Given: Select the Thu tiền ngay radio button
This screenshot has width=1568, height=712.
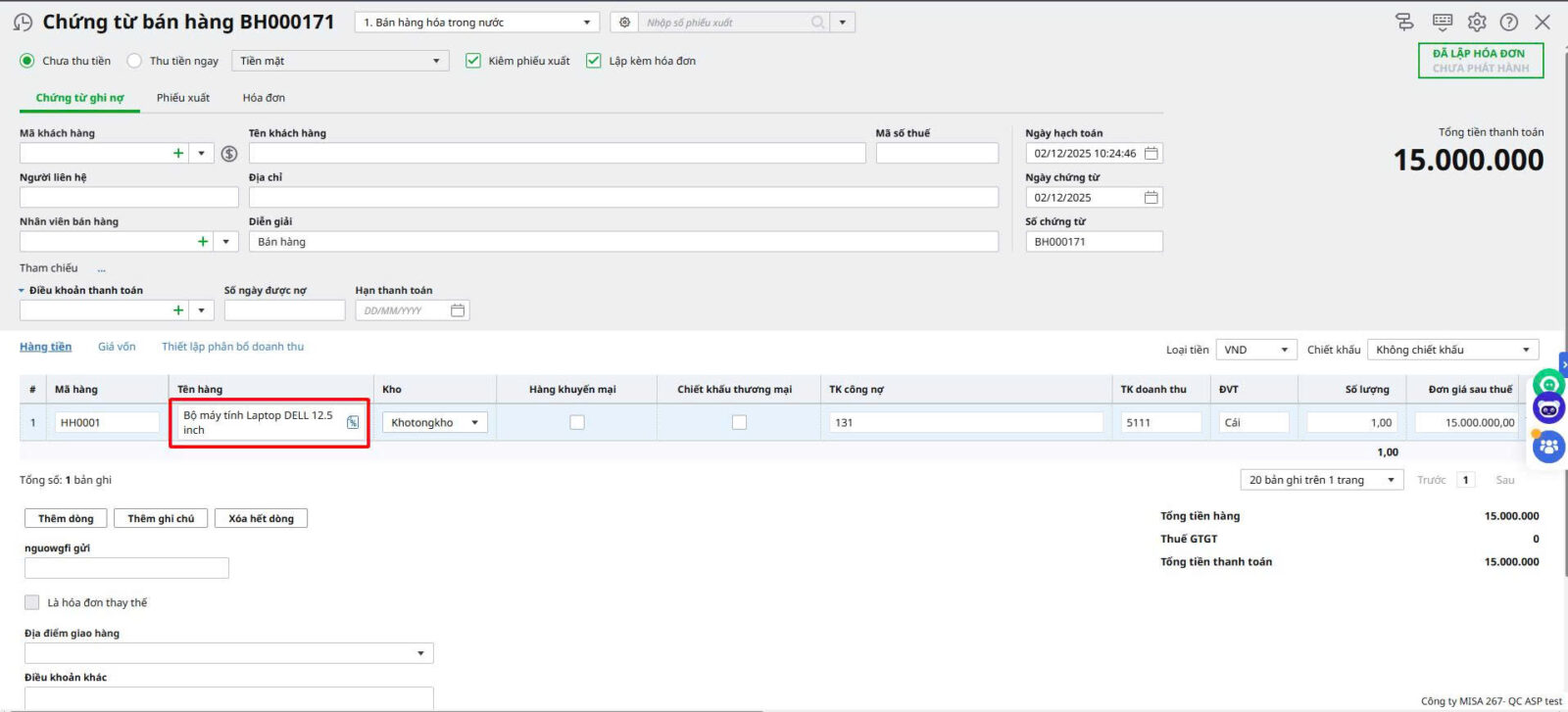Looking at the screenshot, I should pyautogui.click(x=135, y=61).
